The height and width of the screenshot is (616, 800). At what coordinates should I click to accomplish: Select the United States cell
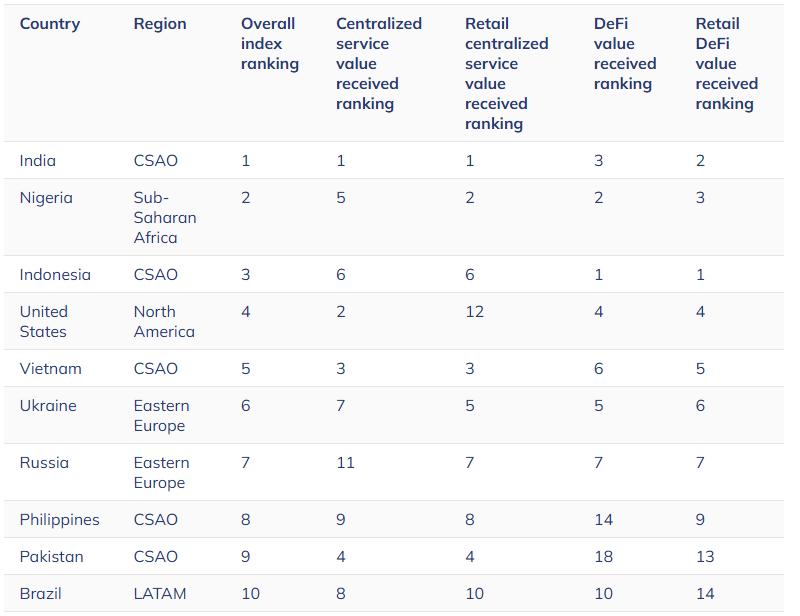[43, 322]
